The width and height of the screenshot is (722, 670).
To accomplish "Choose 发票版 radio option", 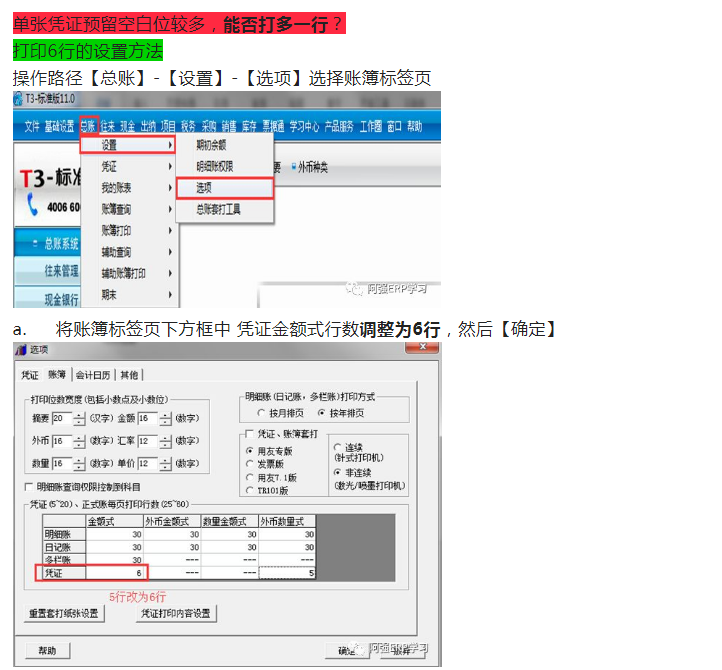I will point(250,465).
